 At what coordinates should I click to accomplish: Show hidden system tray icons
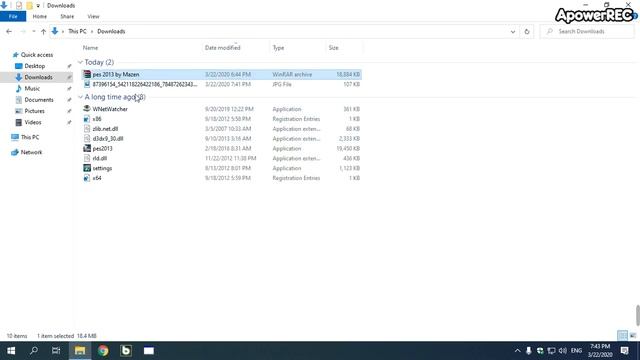tap(517, 351)
